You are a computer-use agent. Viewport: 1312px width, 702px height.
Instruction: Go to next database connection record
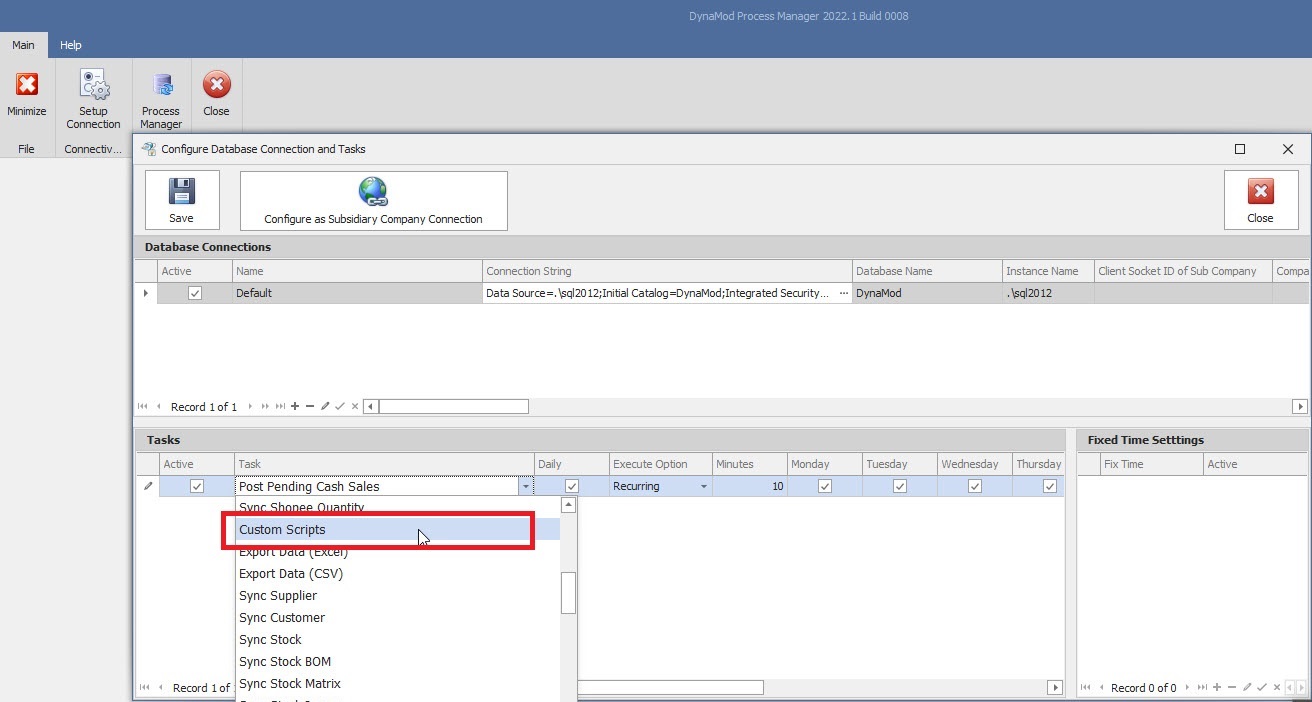click(x=250, y=406)
